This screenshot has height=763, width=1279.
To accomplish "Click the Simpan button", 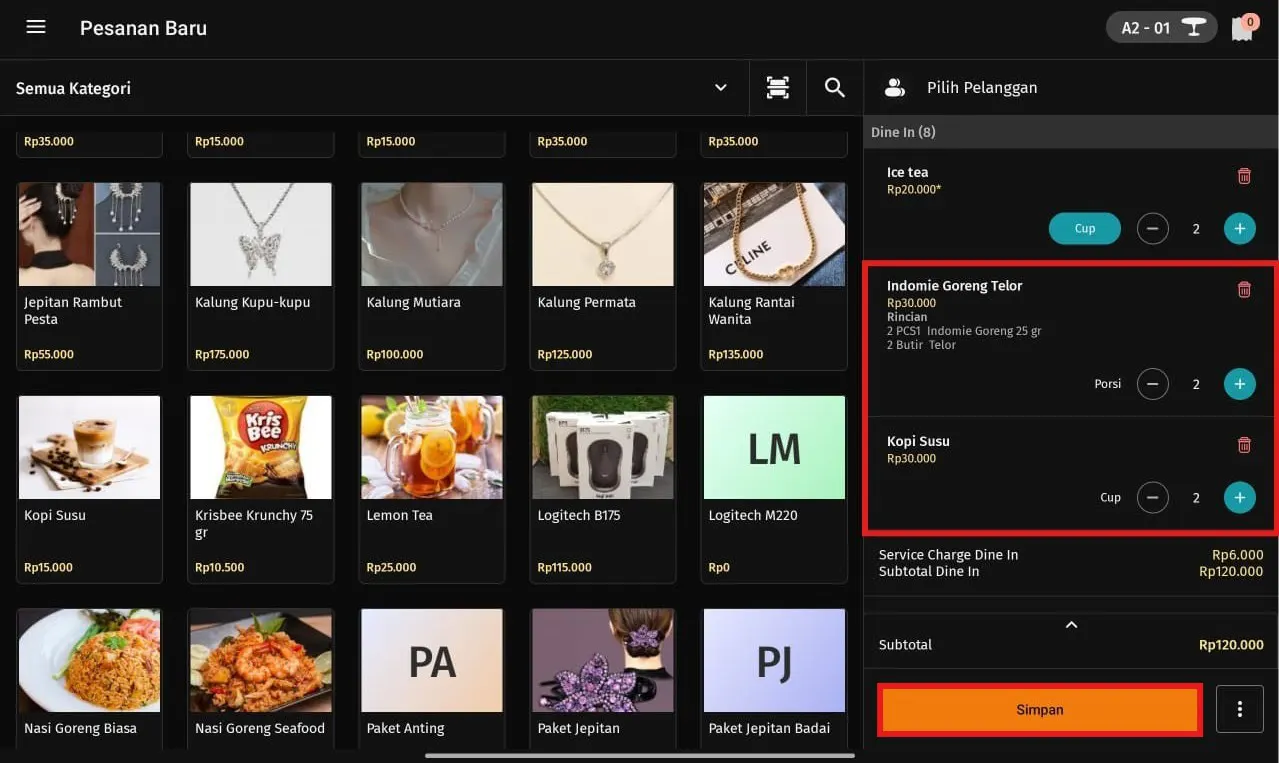I will [1039, 709].
